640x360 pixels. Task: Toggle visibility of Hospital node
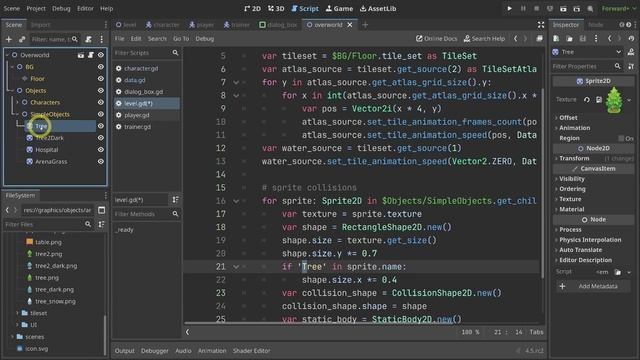click(x=101, y=149)
